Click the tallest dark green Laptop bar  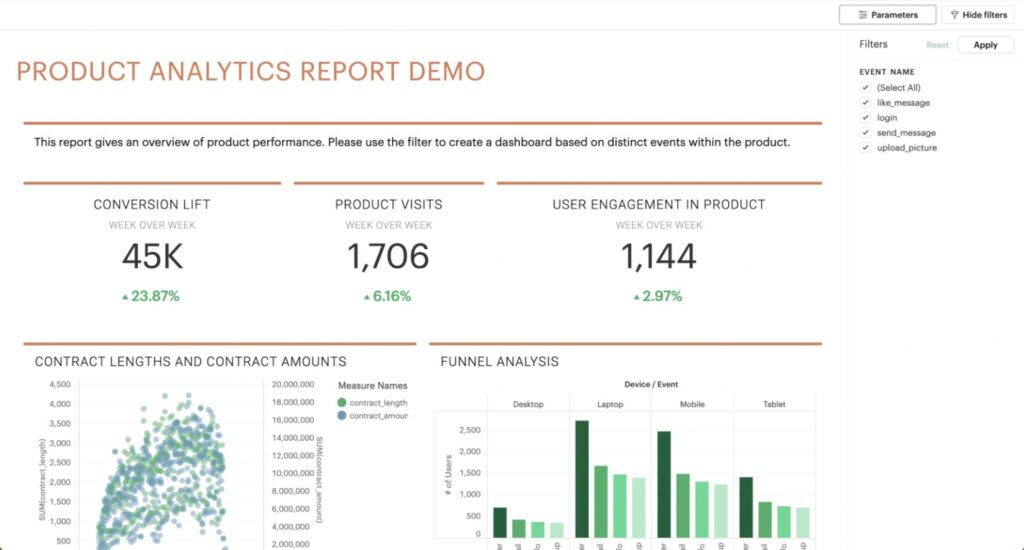582,478
